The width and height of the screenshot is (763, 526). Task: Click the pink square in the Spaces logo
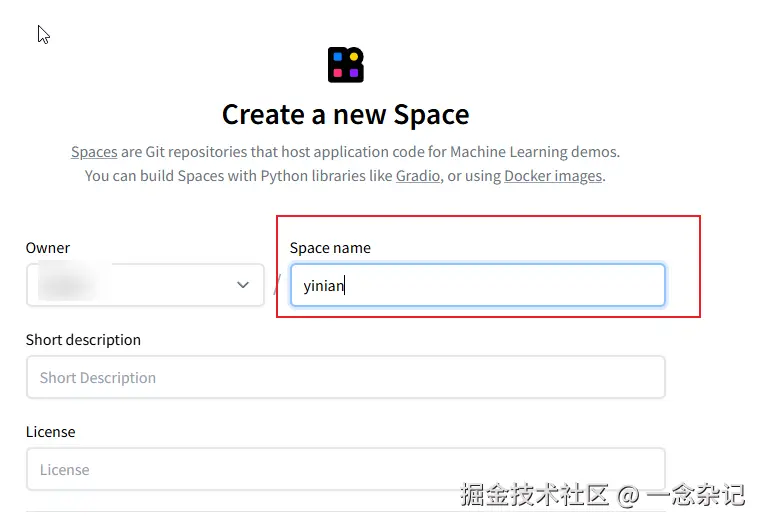[x=338, y=73]
